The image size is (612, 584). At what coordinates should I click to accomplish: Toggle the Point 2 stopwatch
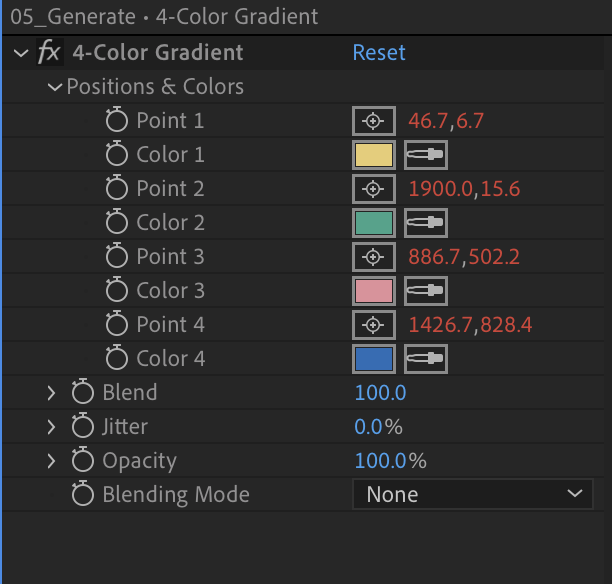coord(117,187)
